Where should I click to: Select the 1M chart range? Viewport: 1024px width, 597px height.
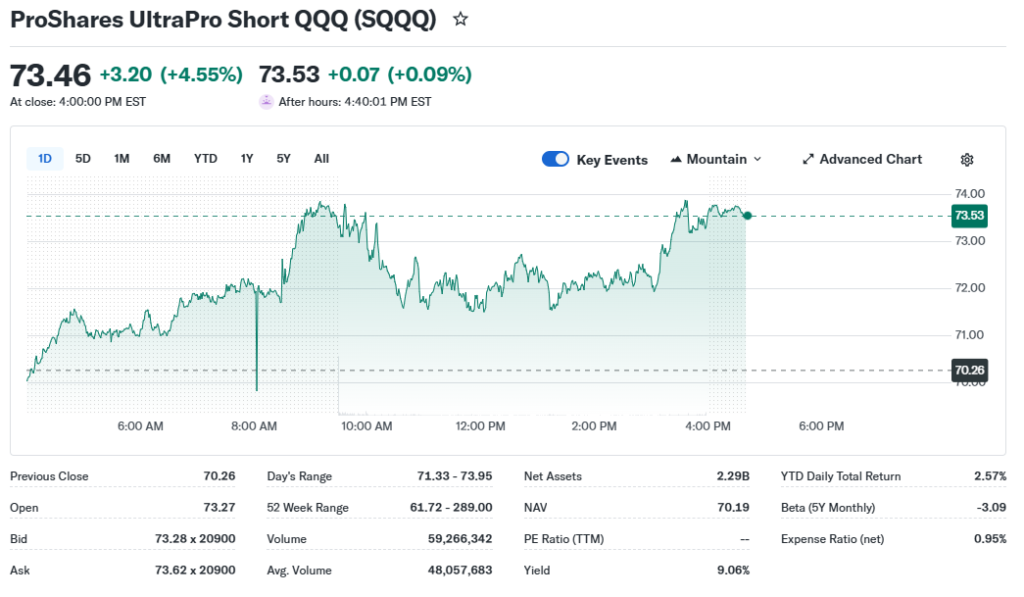tap(121, 159)
